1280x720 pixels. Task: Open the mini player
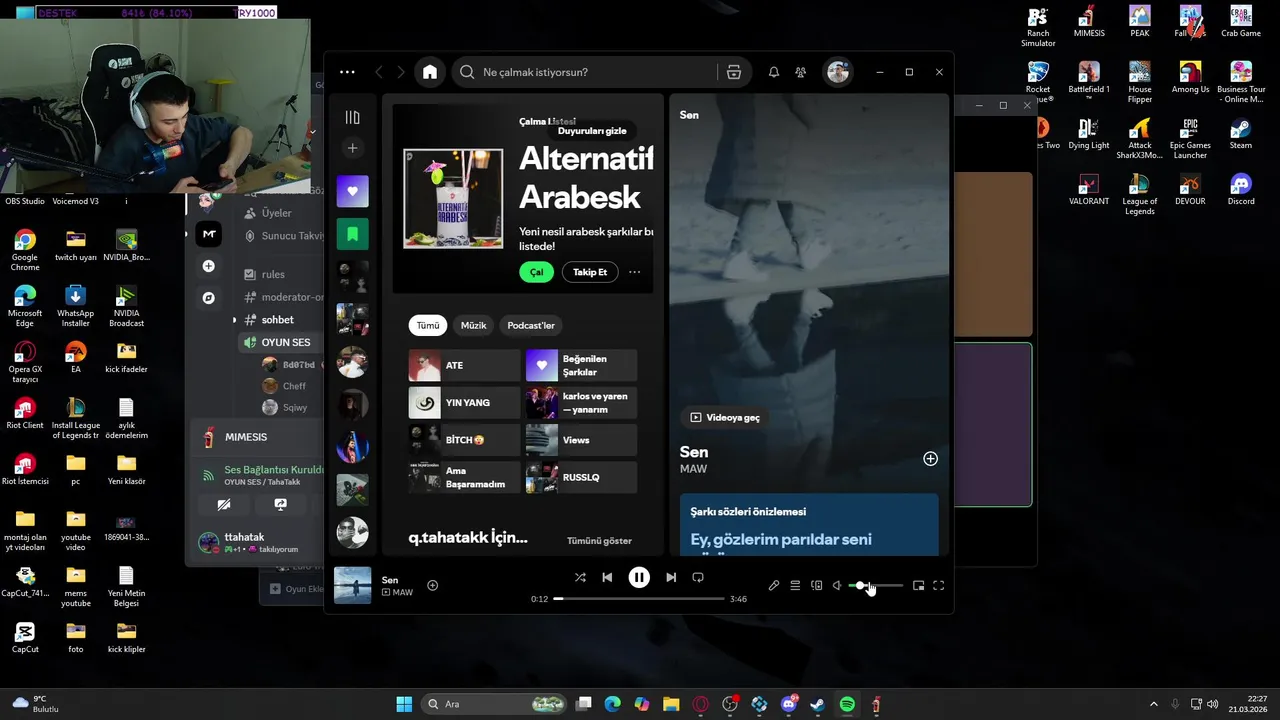click(918, 585)
